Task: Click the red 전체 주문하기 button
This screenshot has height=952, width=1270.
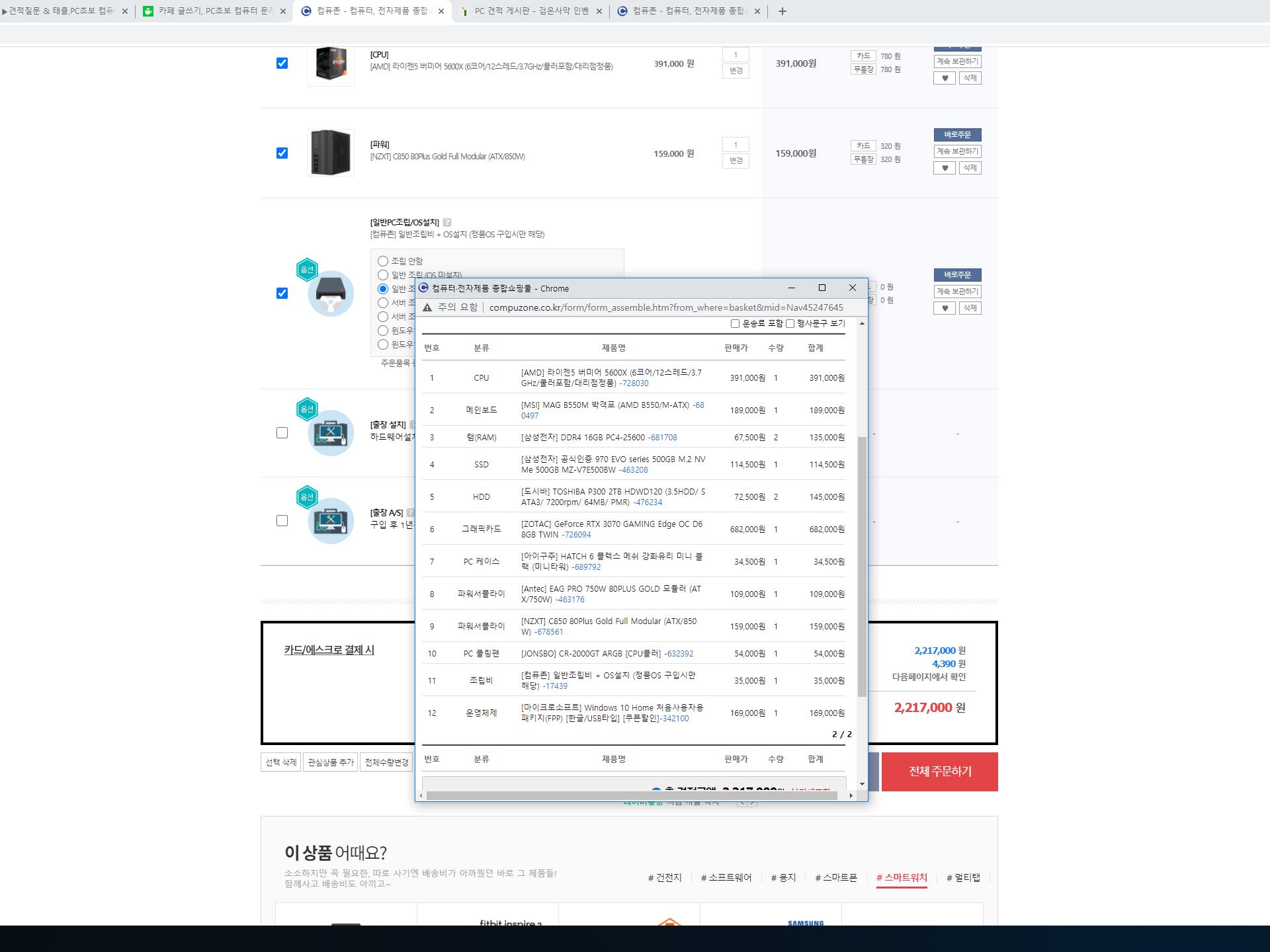Action: click(939, 772)
